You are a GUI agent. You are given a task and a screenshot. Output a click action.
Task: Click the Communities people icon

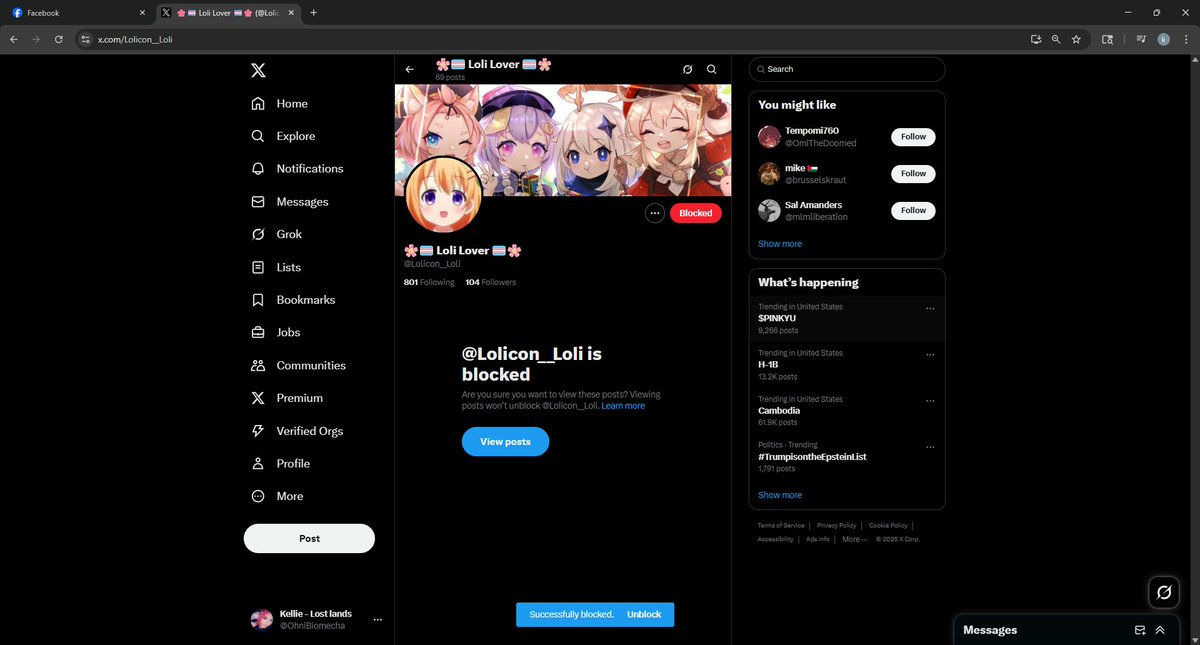point(258,365)
